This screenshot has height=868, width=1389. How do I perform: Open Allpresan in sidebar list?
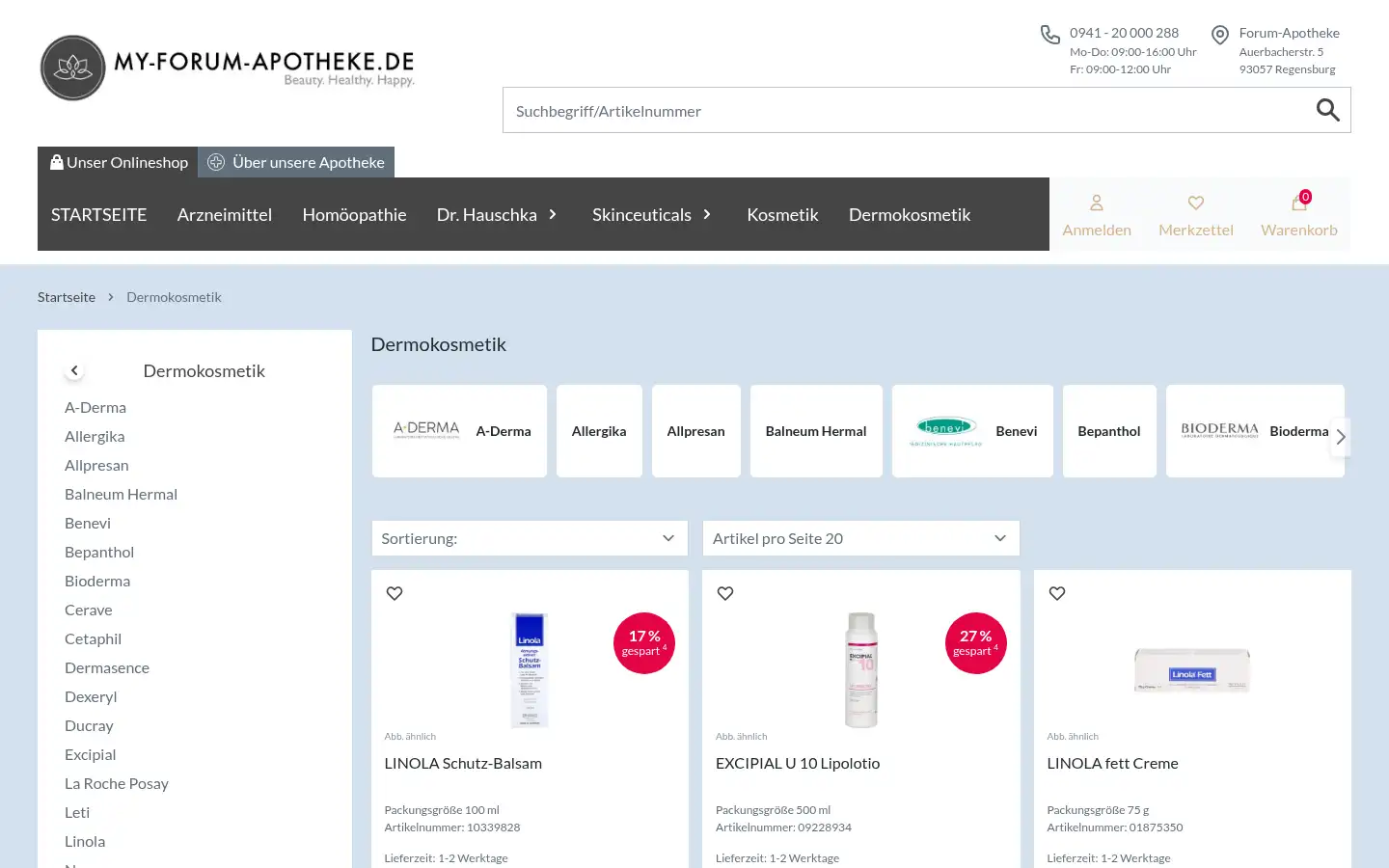point(96,465)
